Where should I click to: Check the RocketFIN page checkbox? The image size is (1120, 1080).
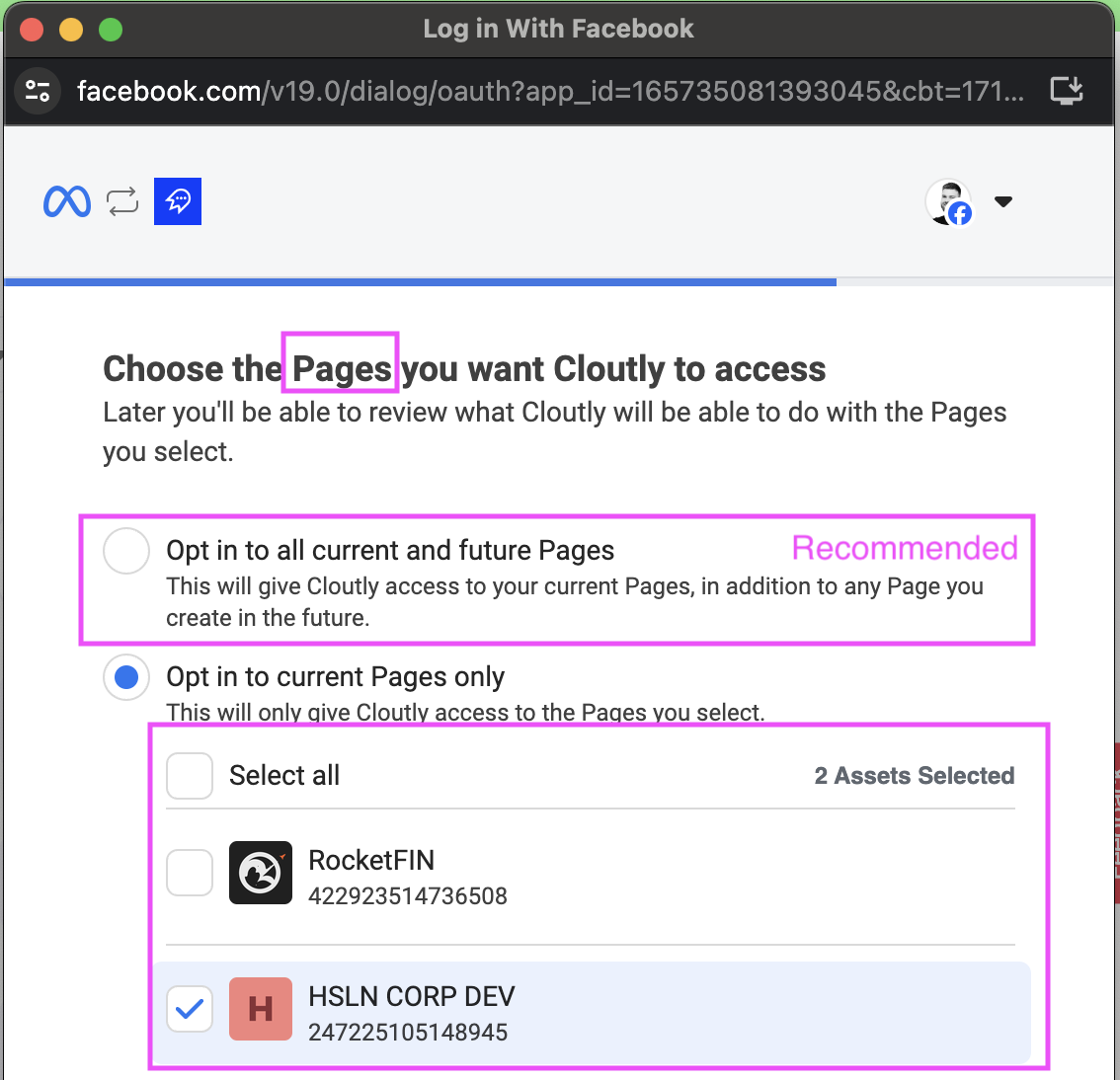(x=190, y=873)
